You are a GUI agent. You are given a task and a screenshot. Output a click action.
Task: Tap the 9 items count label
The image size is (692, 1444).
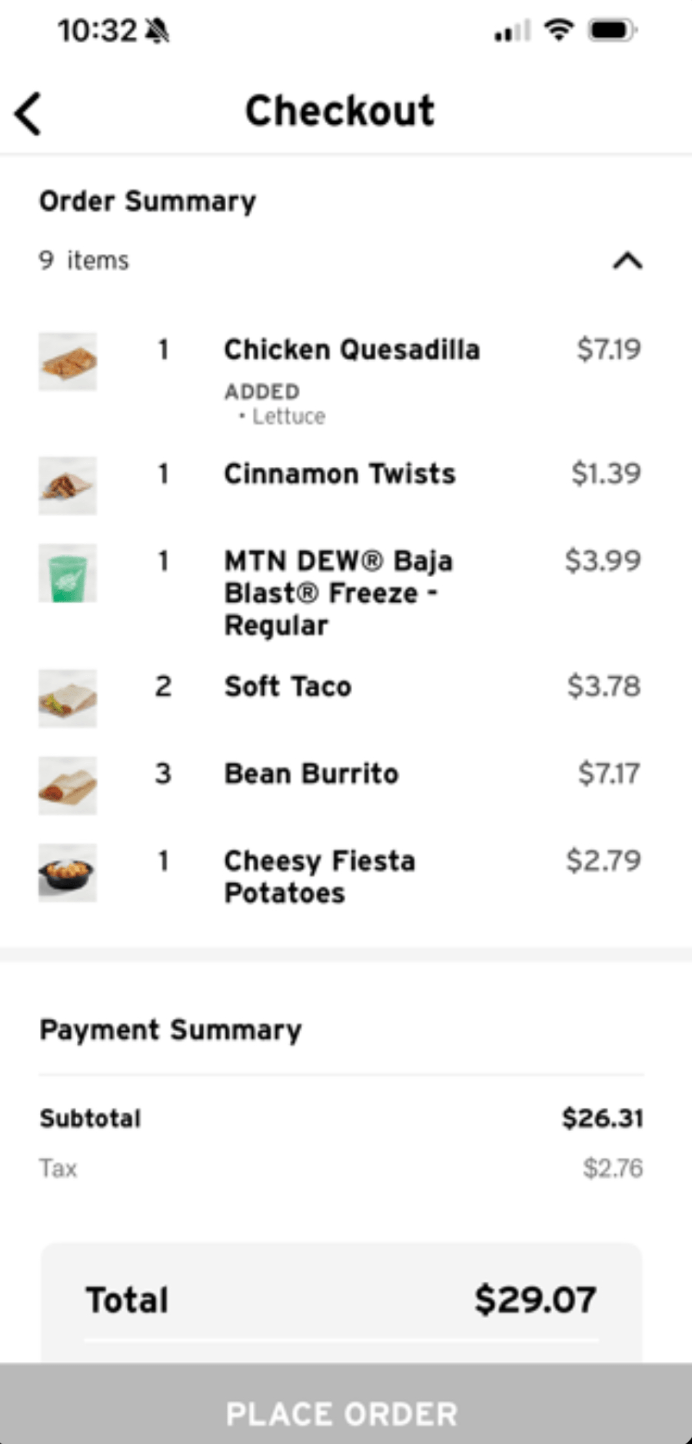click(84, 261)
